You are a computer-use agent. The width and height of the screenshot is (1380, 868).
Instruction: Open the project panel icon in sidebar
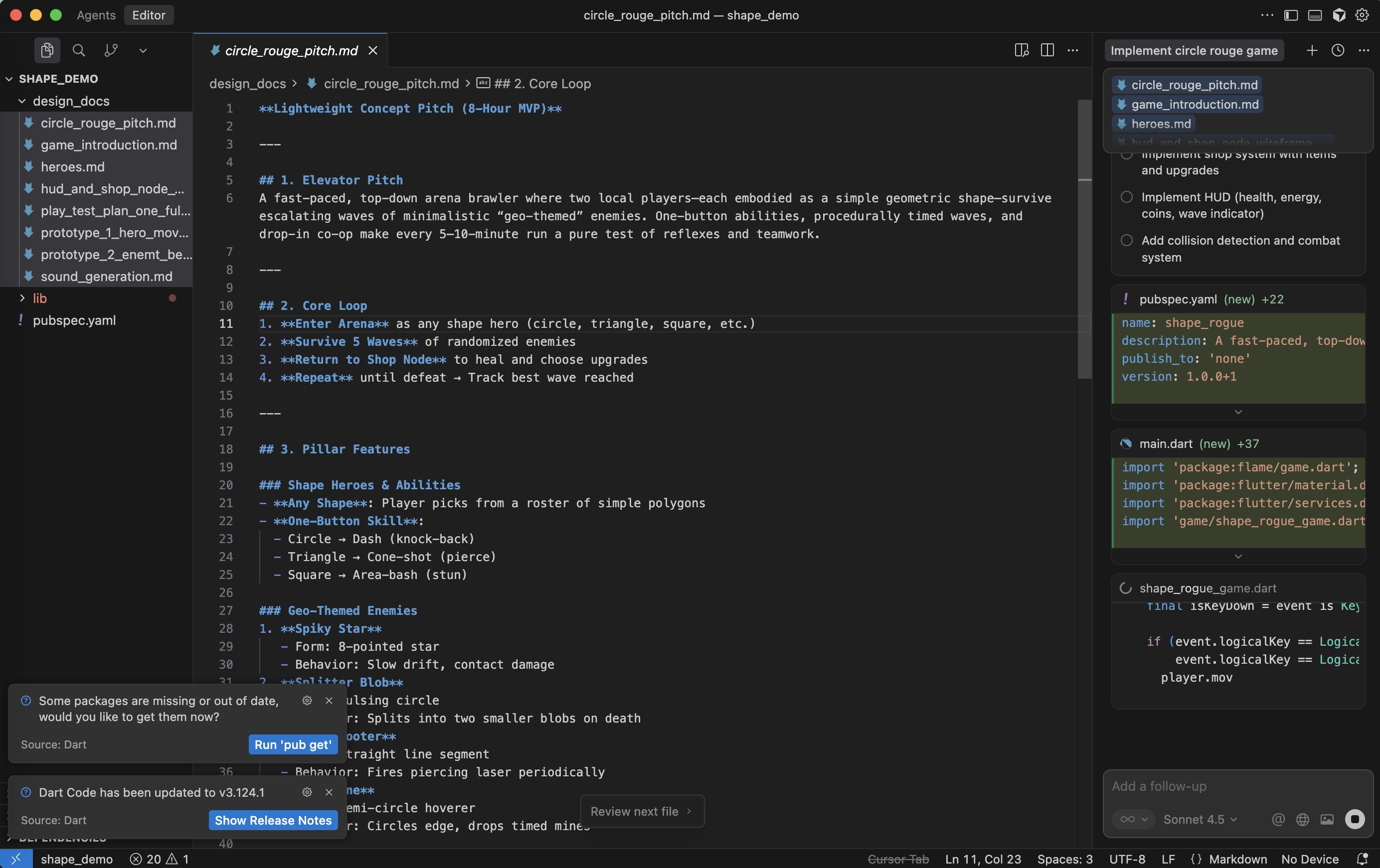(x=47, y=50)
